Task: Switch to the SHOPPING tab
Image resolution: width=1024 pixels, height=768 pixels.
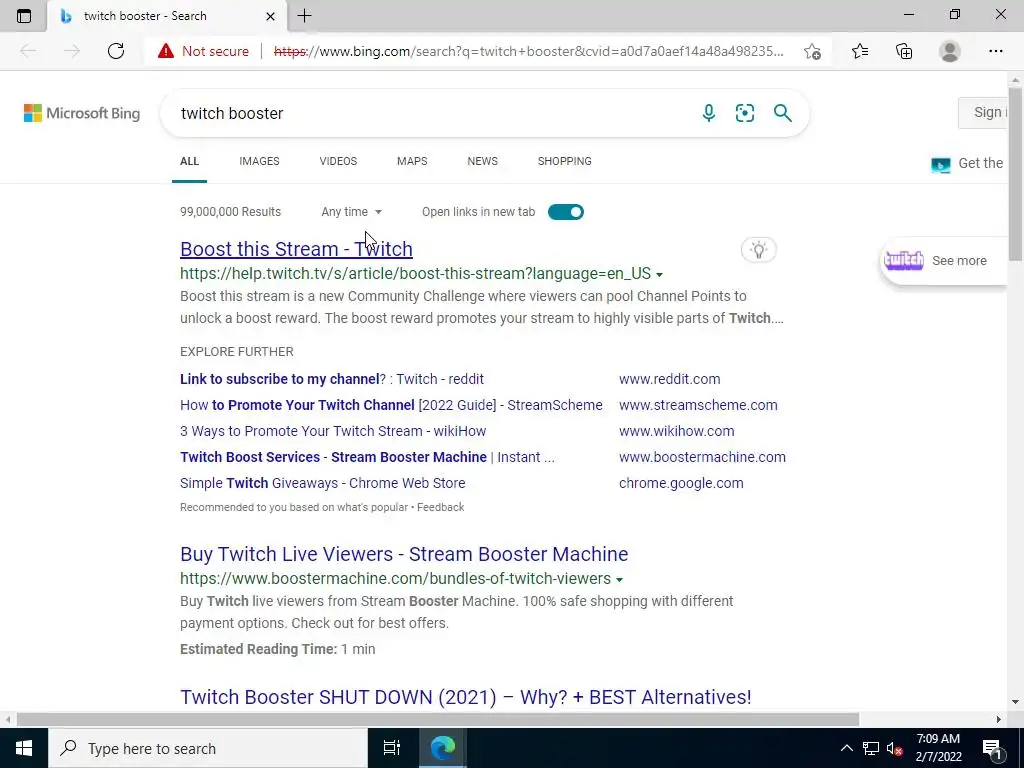Action: click(565, 161)
